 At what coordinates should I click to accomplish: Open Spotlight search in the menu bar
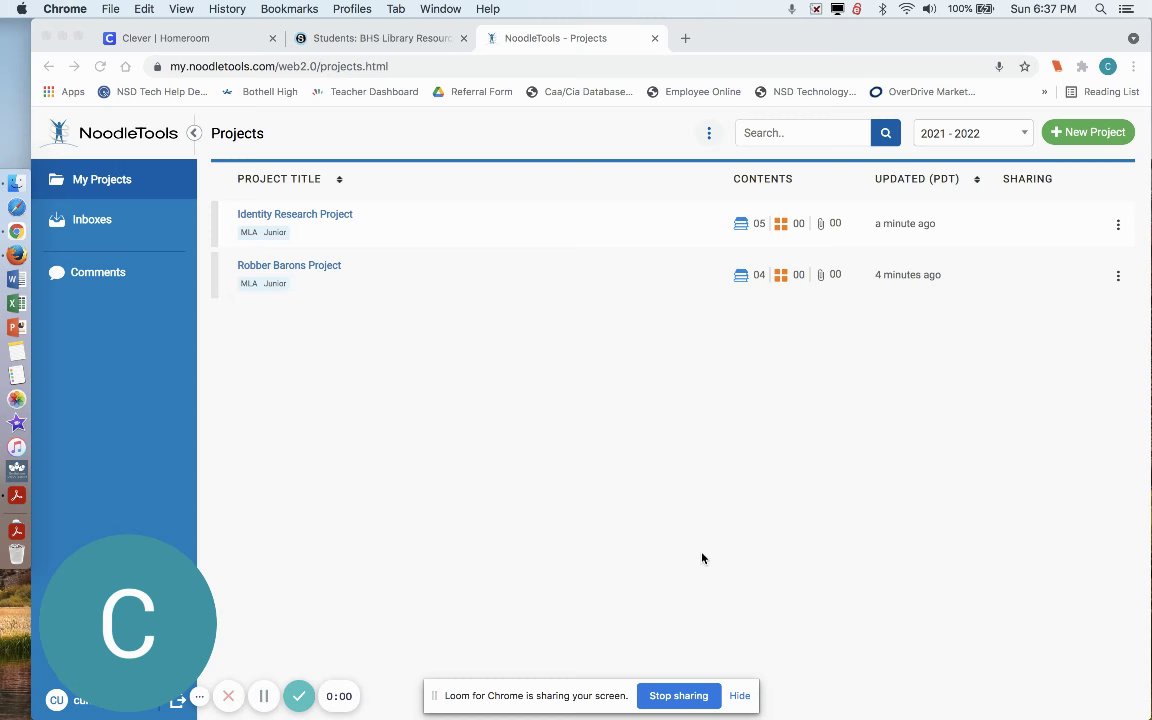coord(1101,9)
